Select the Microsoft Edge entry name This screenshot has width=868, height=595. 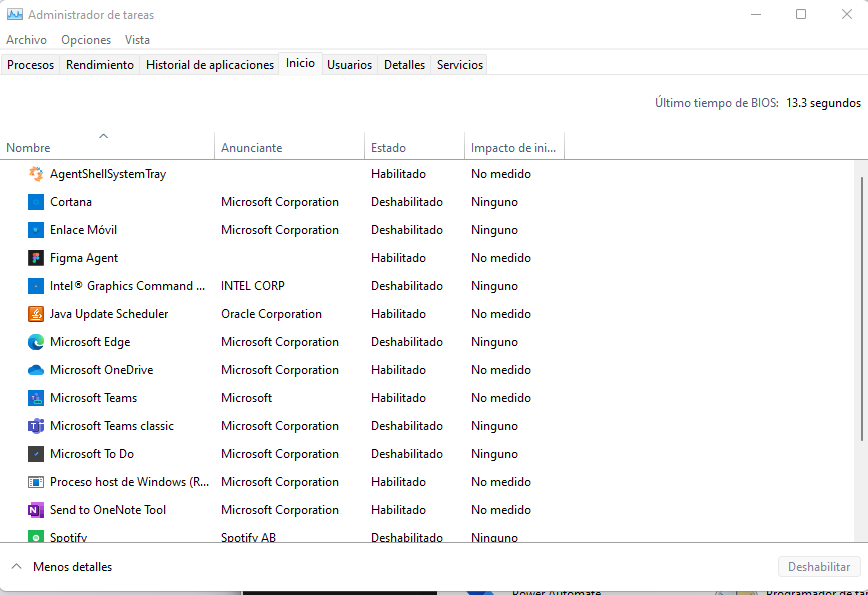(90, 342)
